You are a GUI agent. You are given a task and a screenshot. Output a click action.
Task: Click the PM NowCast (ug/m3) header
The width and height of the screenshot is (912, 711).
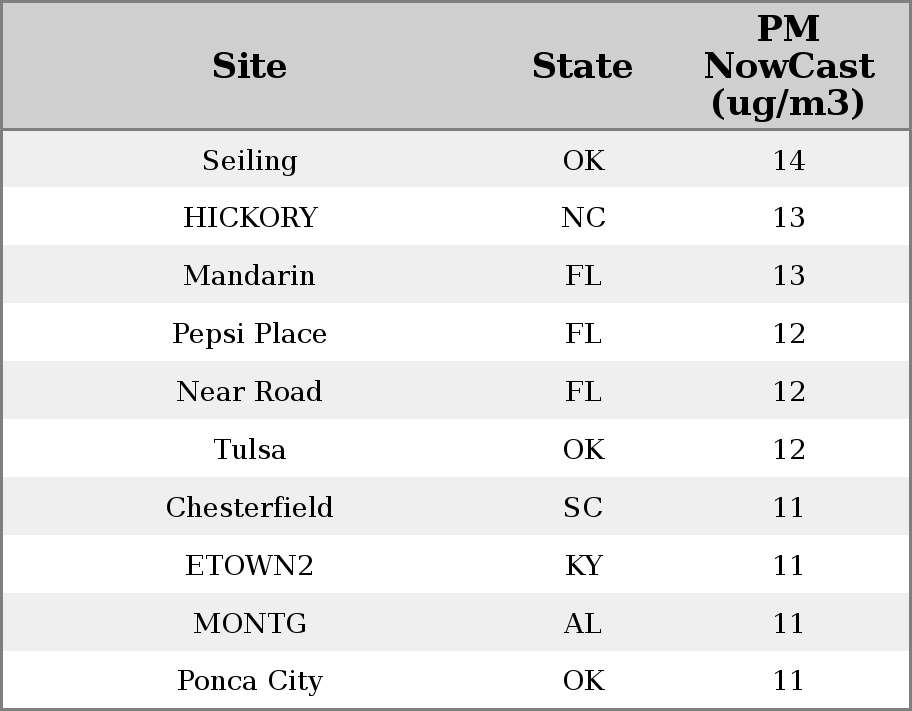click(x=789, y=66)
